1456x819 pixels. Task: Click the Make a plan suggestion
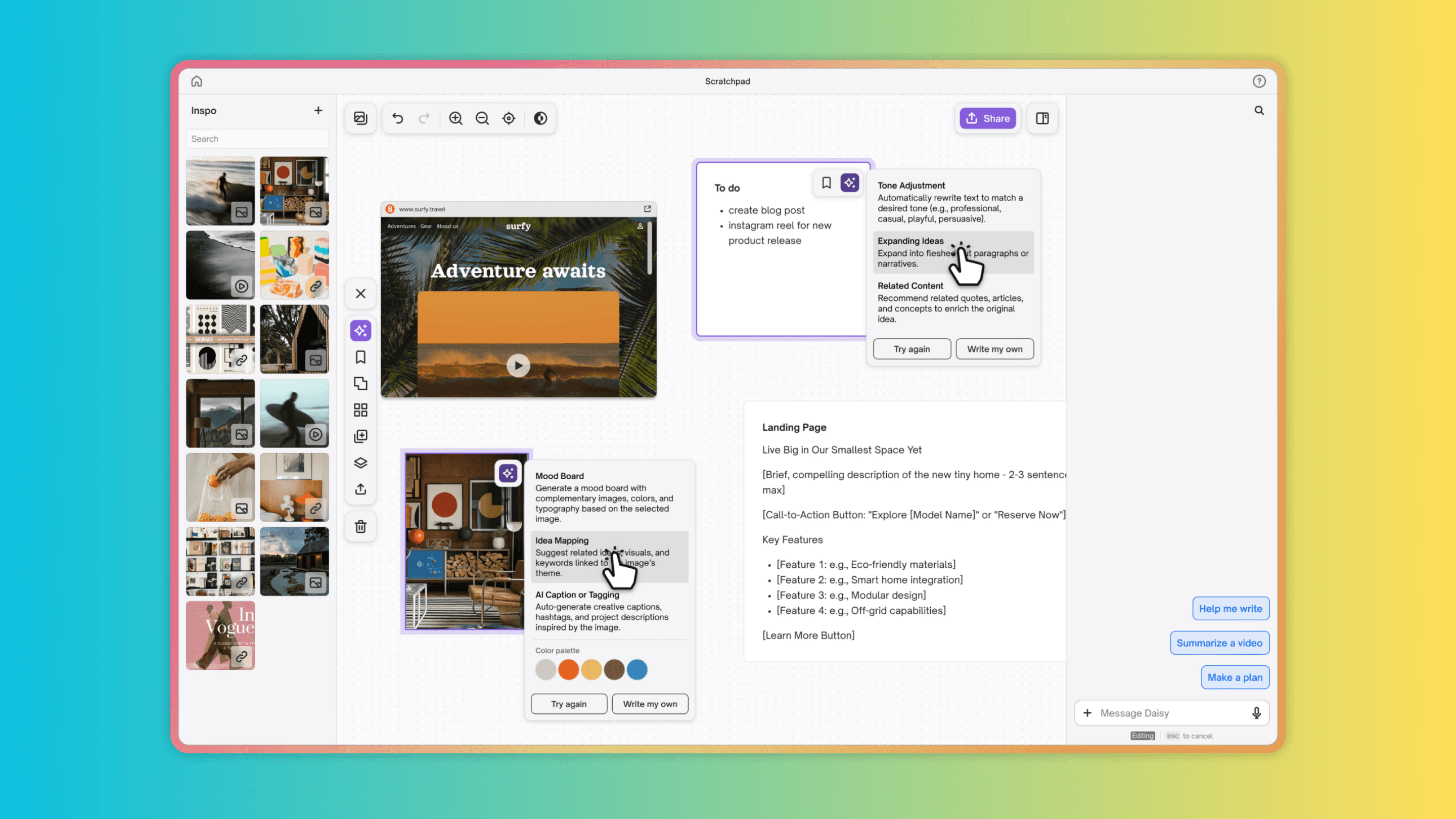1235,677
